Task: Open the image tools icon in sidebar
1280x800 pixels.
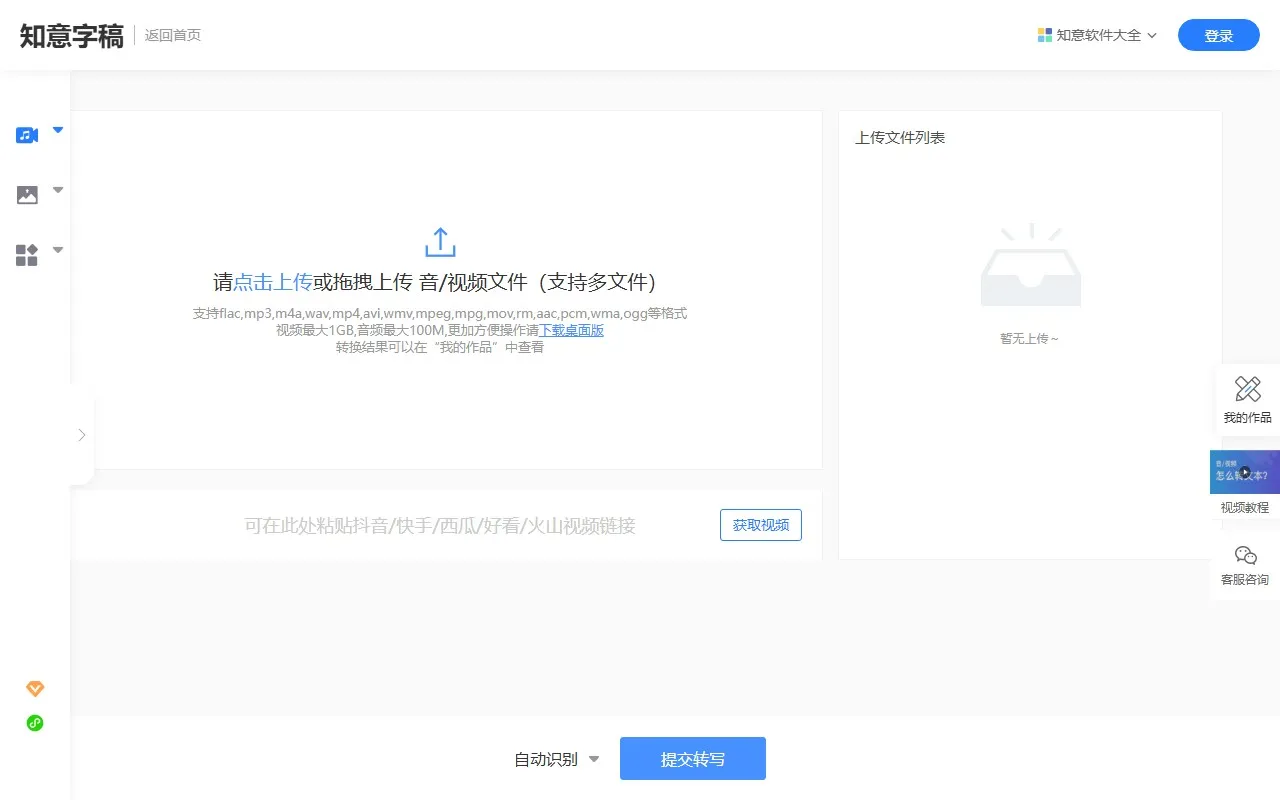Action: [x=25, y=194]
